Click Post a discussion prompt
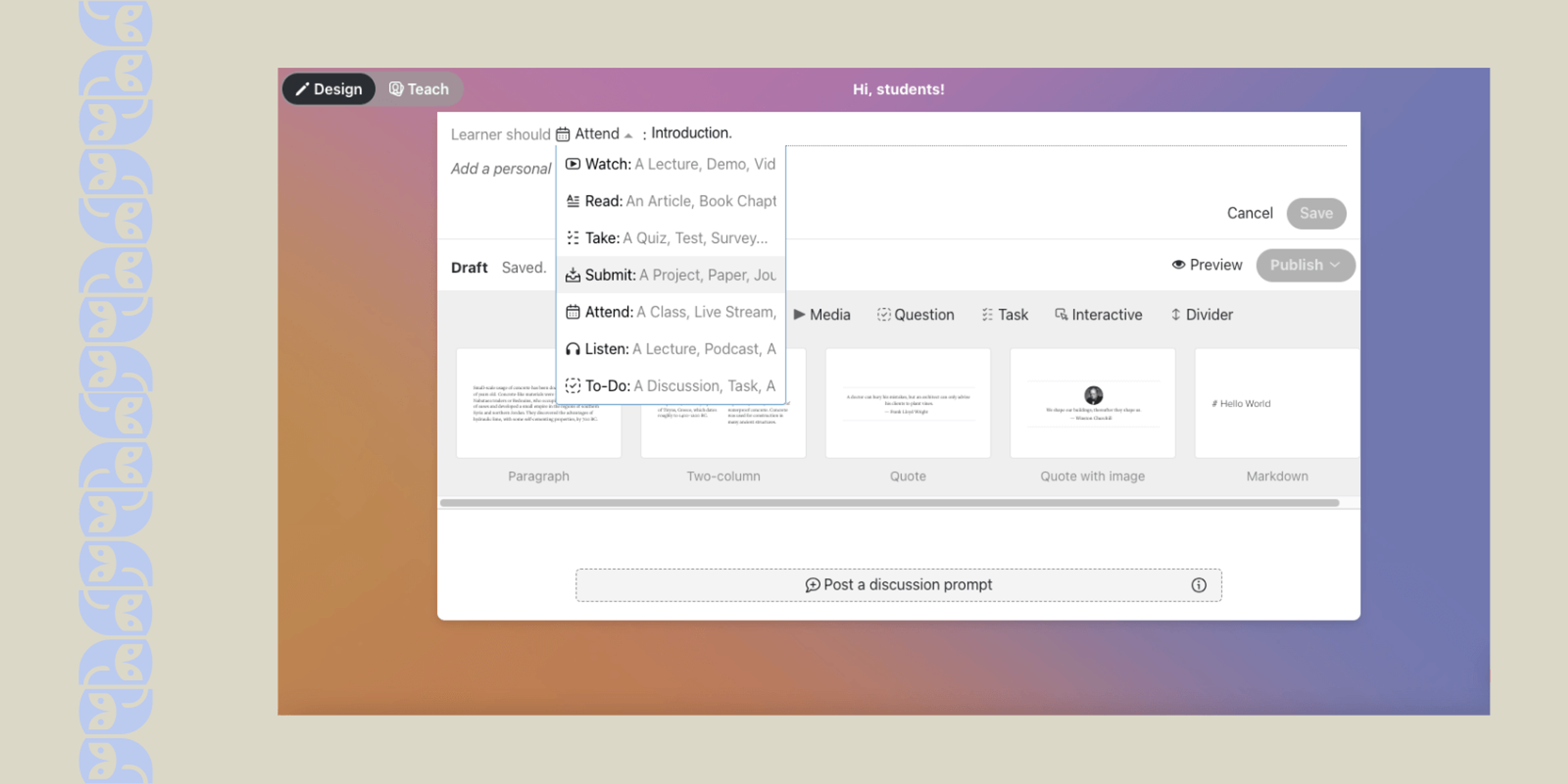Screen dimensions: 1568x784 (898, 585)
